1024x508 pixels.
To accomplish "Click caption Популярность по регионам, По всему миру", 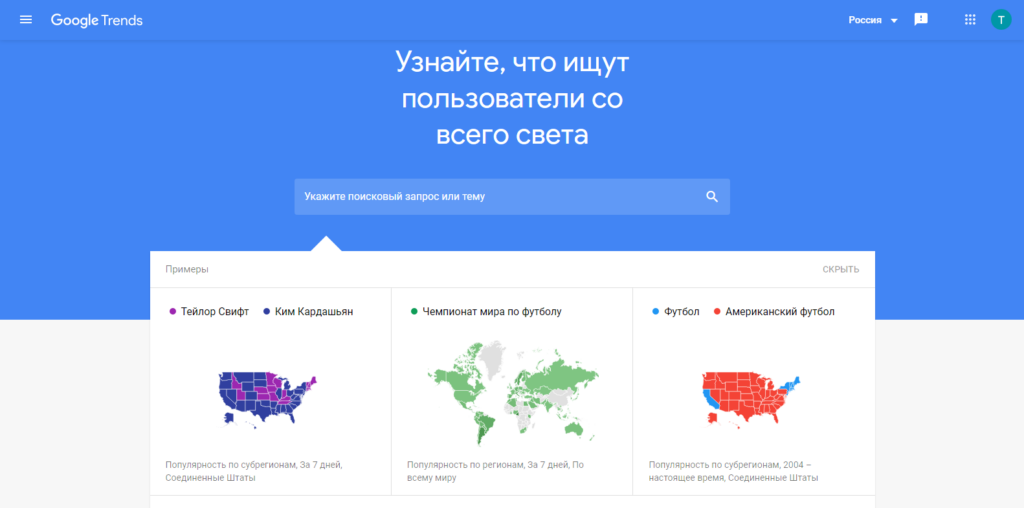I will 495,471.
